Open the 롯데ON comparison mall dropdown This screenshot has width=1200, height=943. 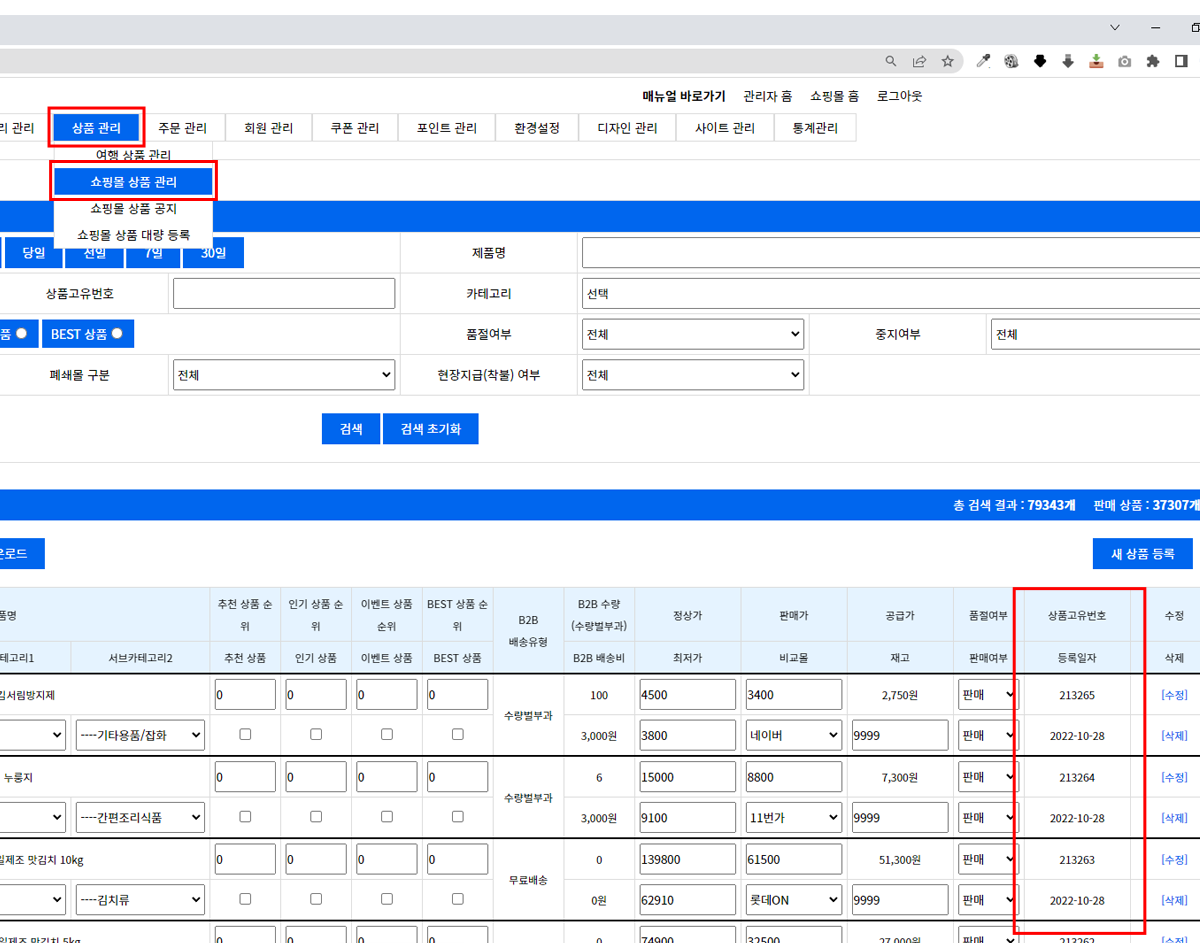point(794,900)
